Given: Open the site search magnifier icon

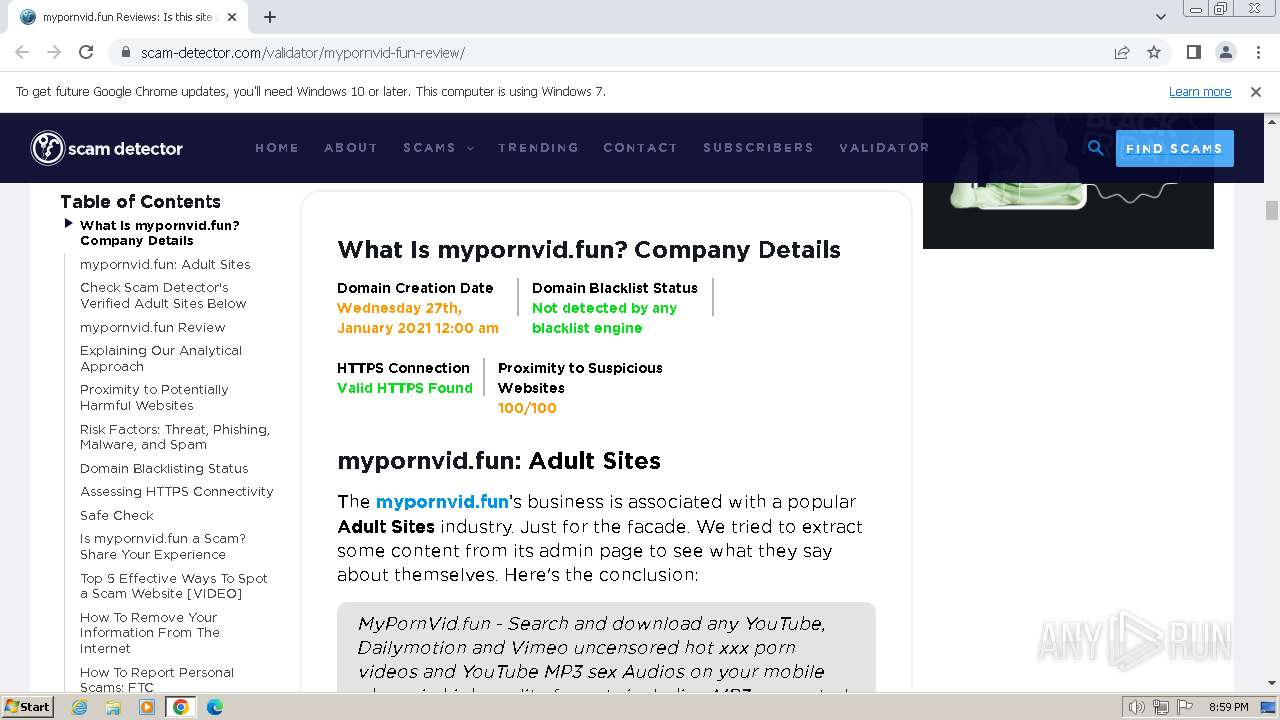Looking at the screenshot, I should coord(1096,148).
